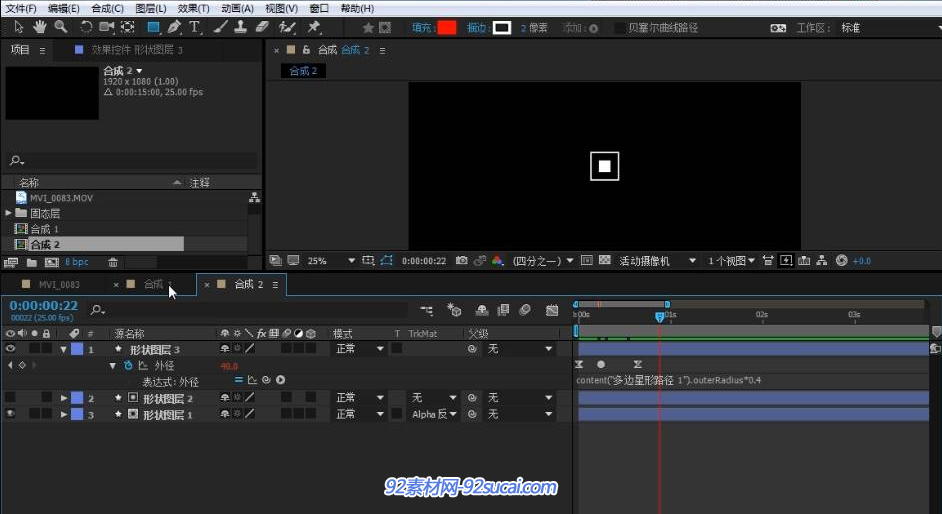This screenshot has height=514, width=942.
Task: Hide 形状图层 3 using its eye icon
Action: [x=11, y=349]
